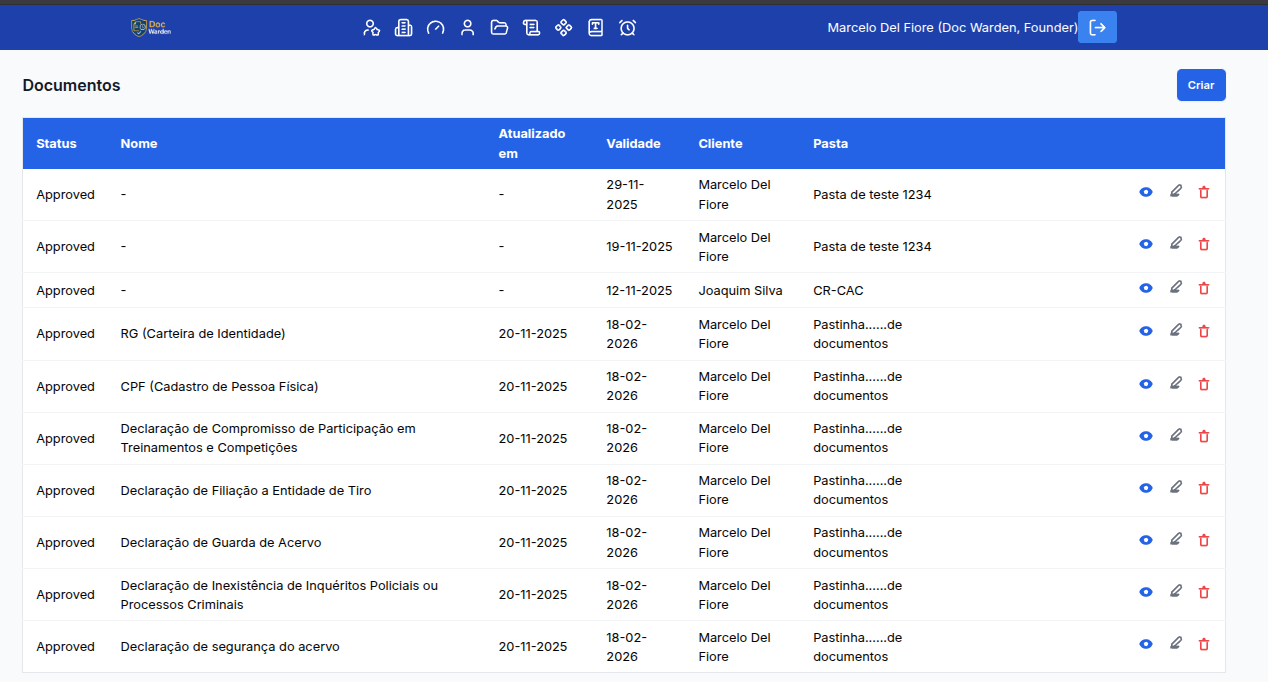Open the diamond-pattern apps icon in the navbar

click(564, 27)
